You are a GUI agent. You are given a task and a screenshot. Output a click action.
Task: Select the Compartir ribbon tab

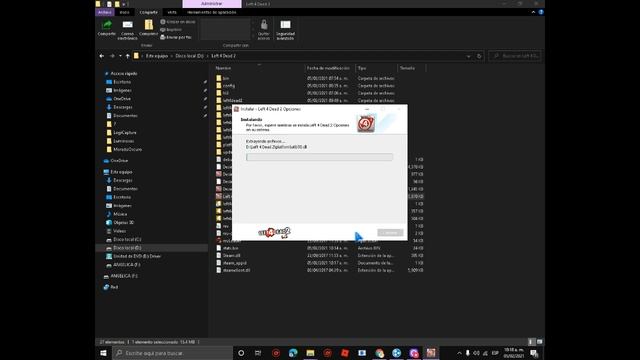(x=149, y=12)
